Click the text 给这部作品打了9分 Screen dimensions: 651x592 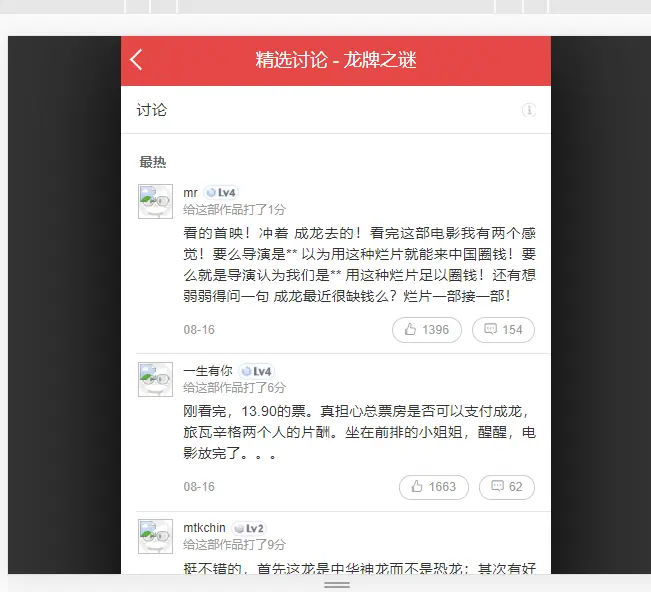point(235,545)
